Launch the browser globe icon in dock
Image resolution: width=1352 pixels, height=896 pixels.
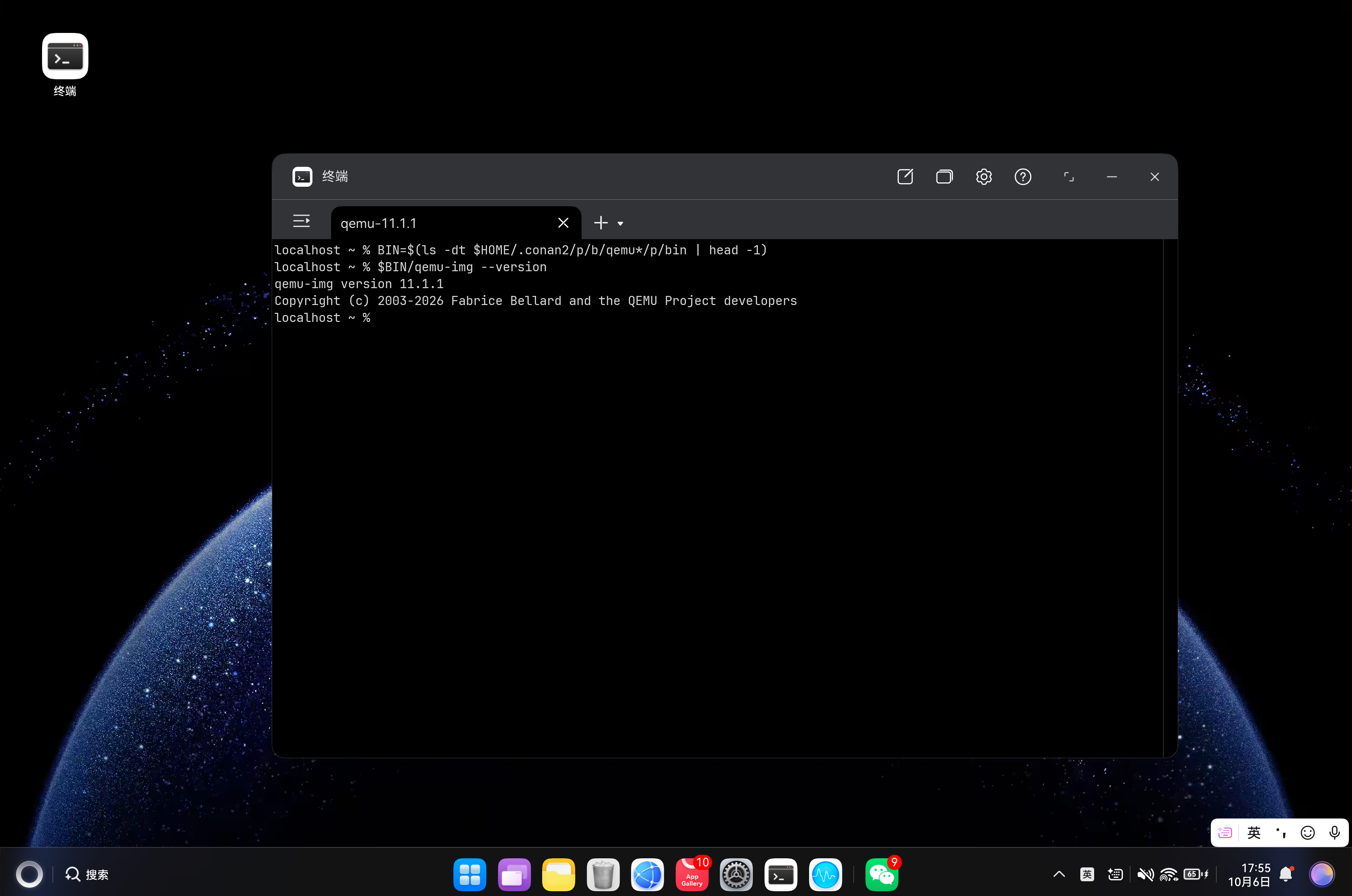click(647, 874)
